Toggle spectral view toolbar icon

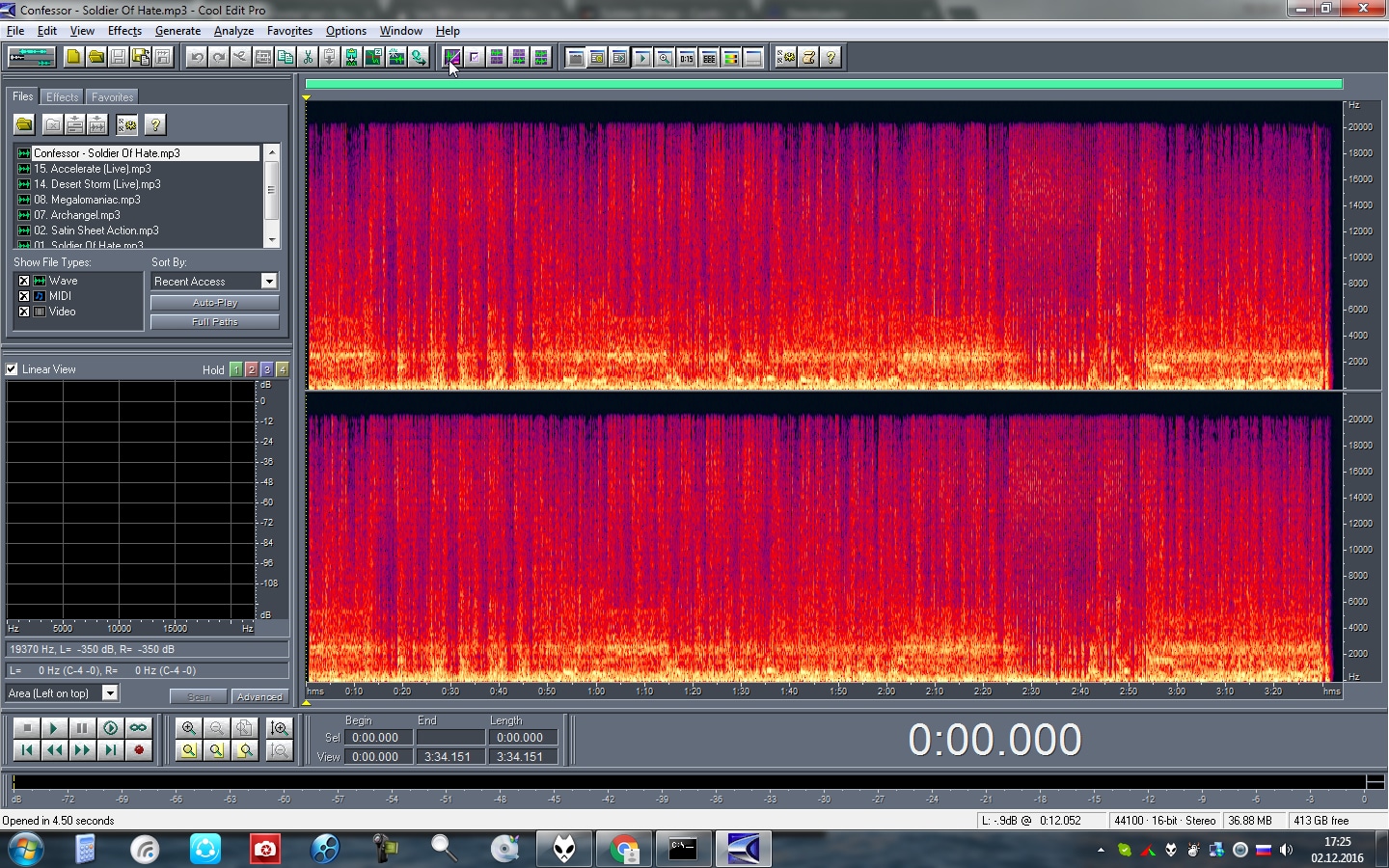tap(452, 57)
